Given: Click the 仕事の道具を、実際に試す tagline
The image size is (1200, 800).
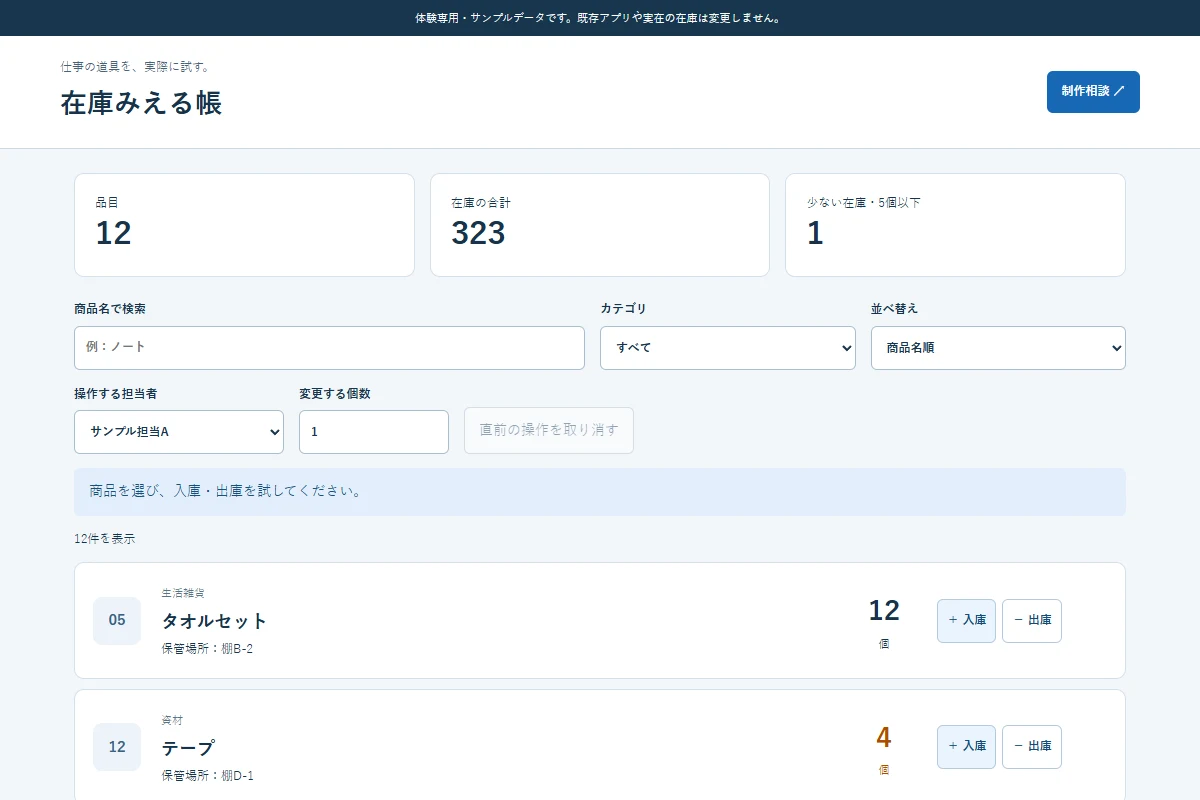Looking at the screenshot, I should (134, 67).
